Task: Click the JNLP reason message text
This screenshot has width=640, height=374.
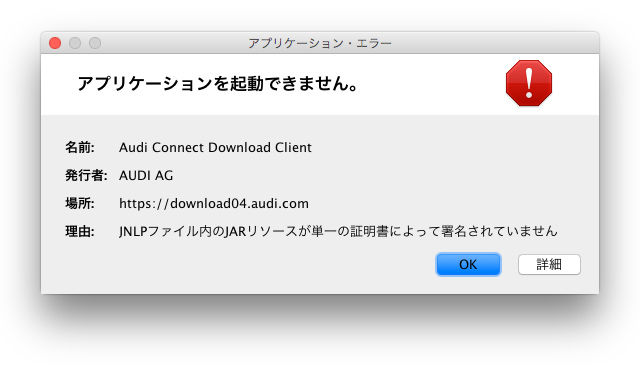Action: [x=338, y=231]
